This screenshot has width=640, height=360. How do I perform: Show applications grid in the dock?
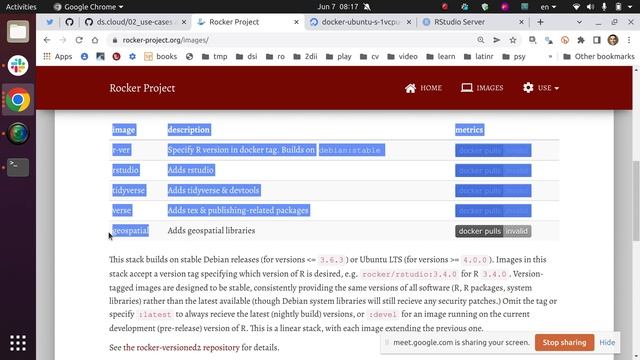(x=18, y=343)
